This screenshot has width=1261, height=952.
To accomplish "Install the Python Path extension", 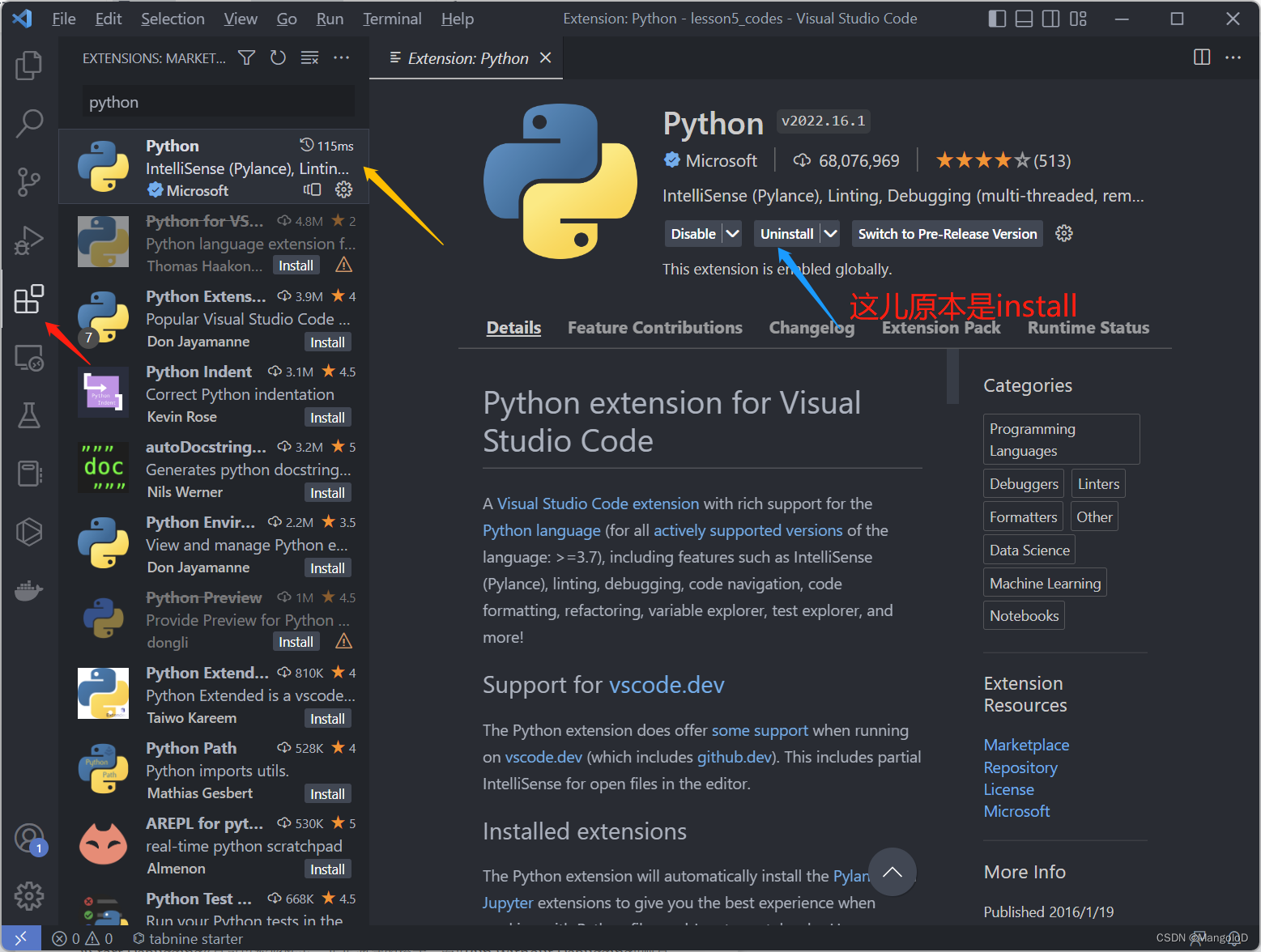I will (x=328, y=794).
